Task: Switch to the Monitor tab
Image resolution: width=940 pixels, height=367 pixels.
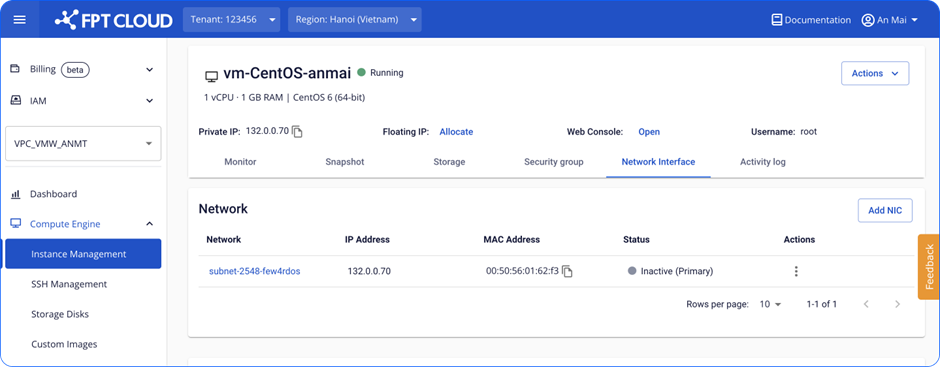Action: 240,162
